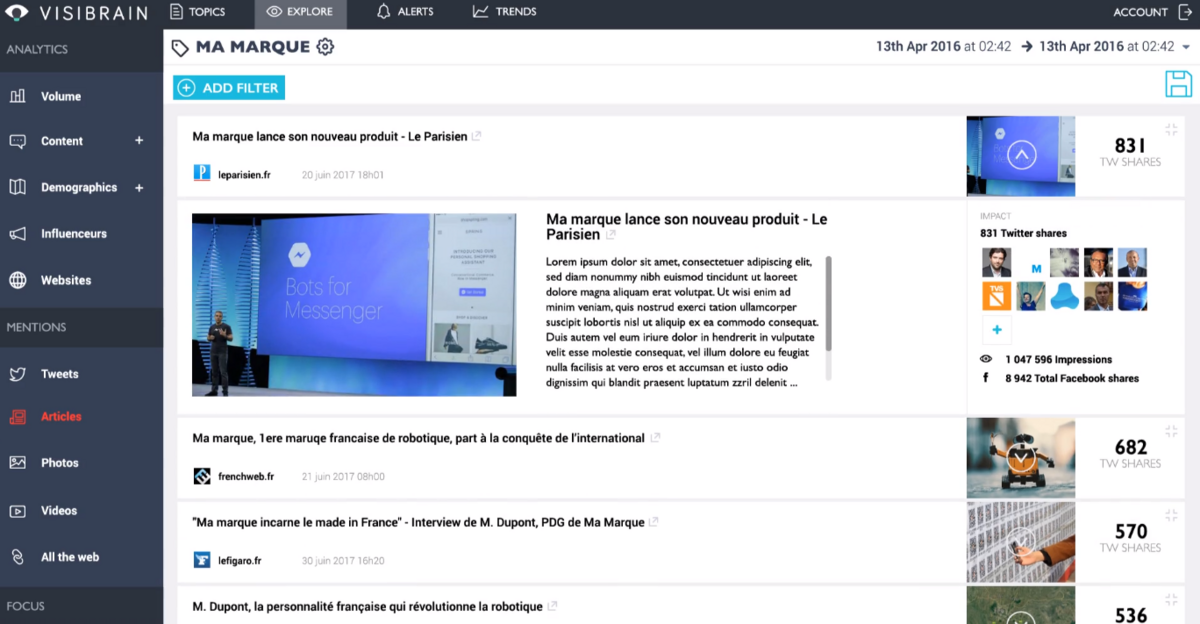Switch to the TOPICS tab

click(198, 12)
